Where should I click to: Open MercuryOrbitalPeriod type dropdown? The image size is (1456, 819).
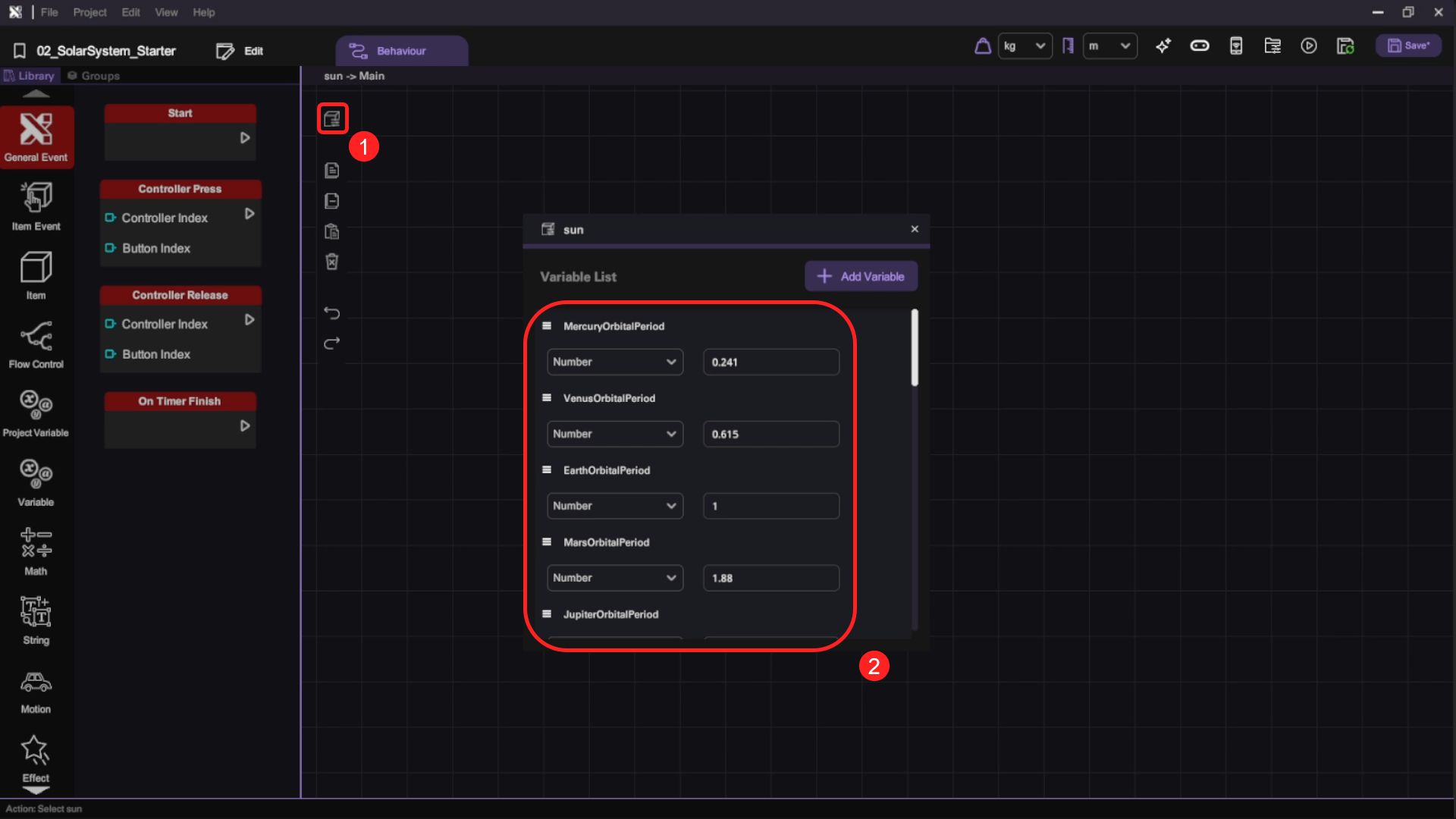(614, 362)
